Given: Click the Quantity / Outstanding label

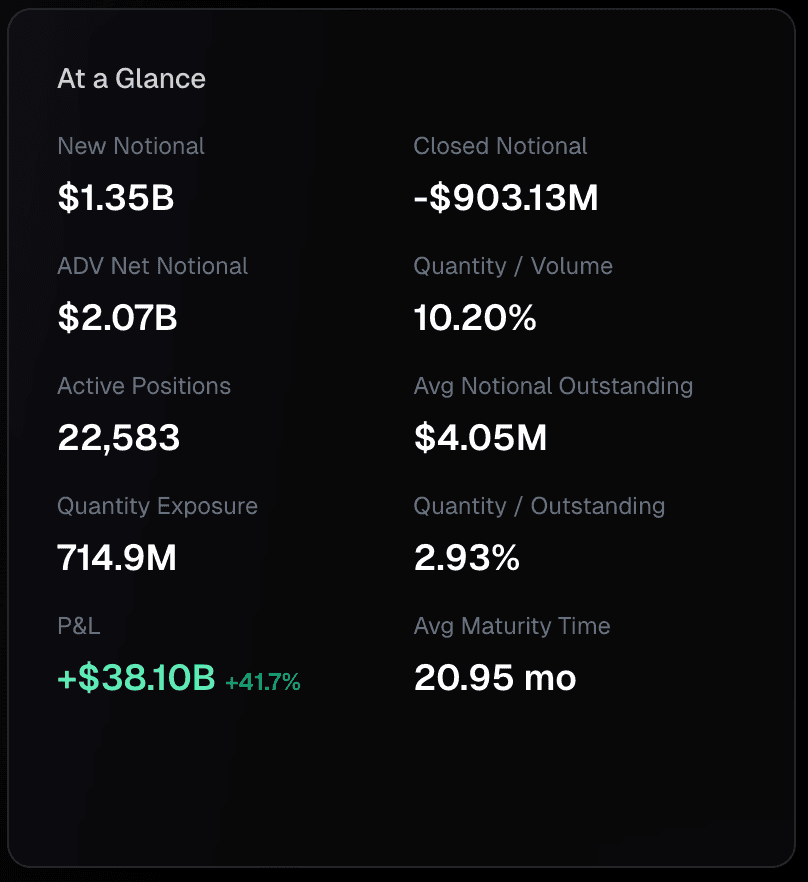Looking at the screenshot, I should coord(539,506).
